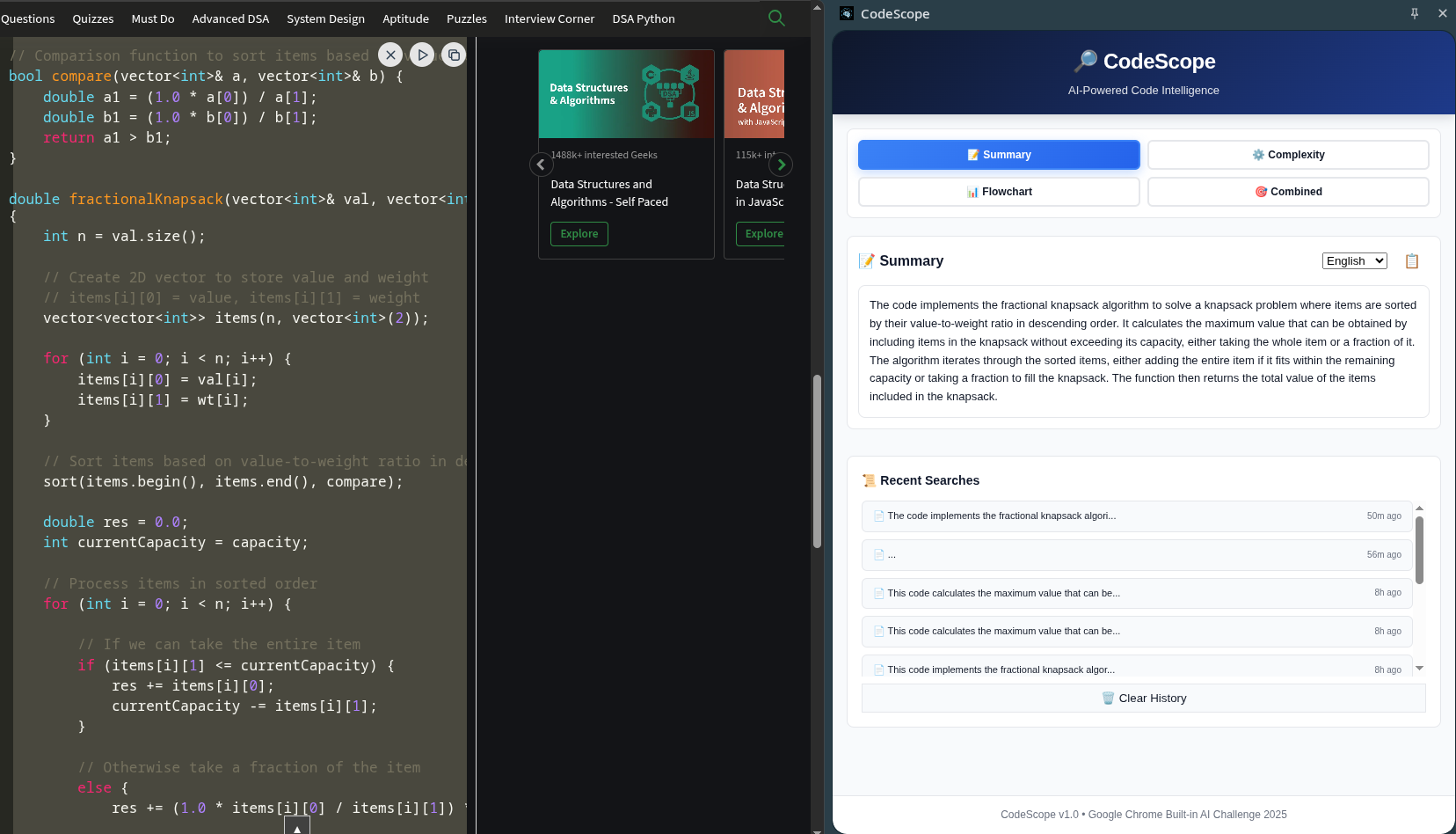The image size is (1456, 834).
Task: Click the summary paragraph text
Action: (1143, 351)
